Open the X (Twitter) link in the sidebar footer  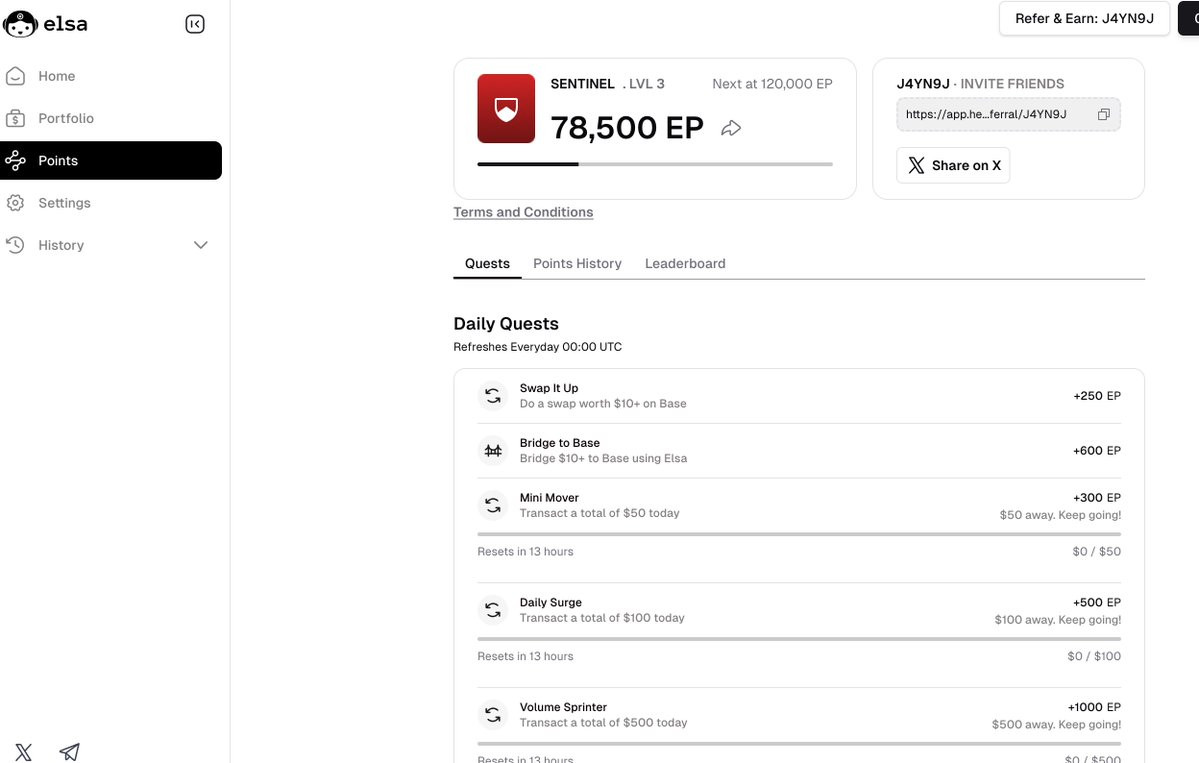(24, 752)
